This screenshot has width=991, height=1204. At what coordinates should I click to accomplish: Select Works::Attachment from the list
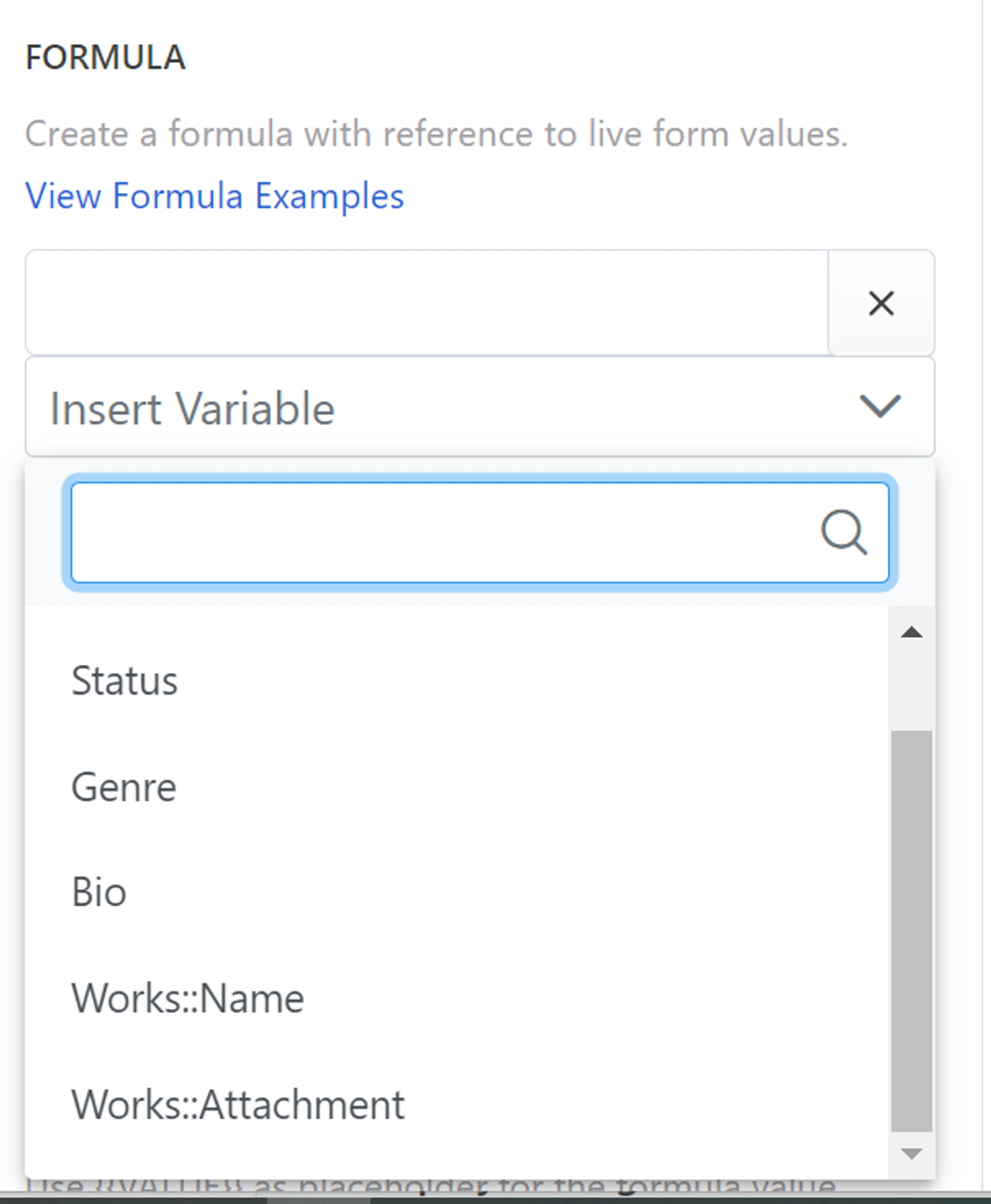(237, 1105)
